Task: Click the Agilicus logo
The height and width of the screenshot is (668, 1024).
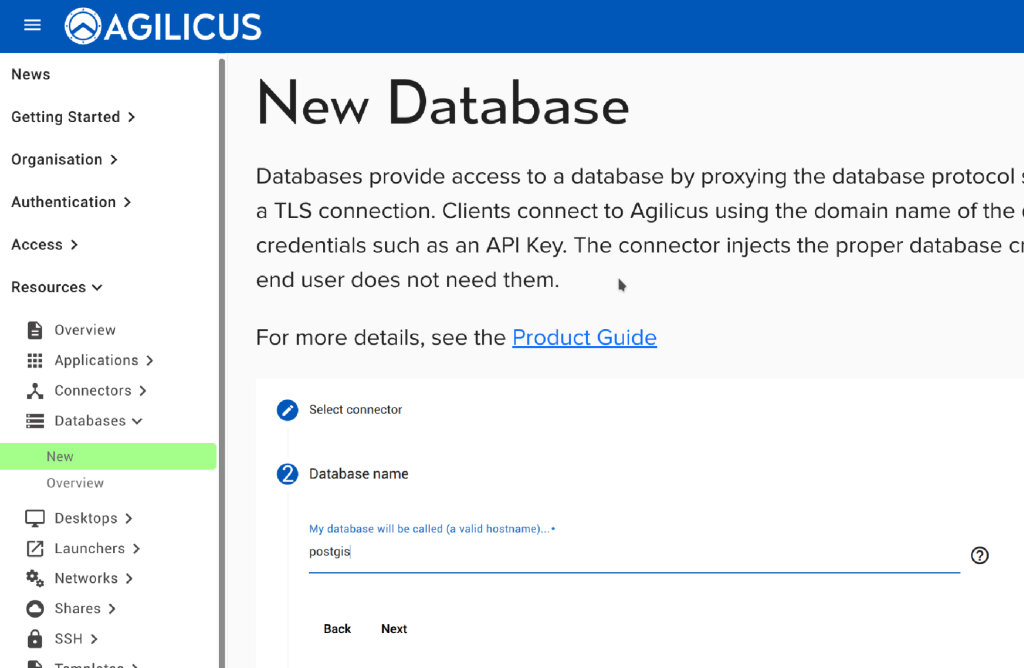Action: point(163,26)
